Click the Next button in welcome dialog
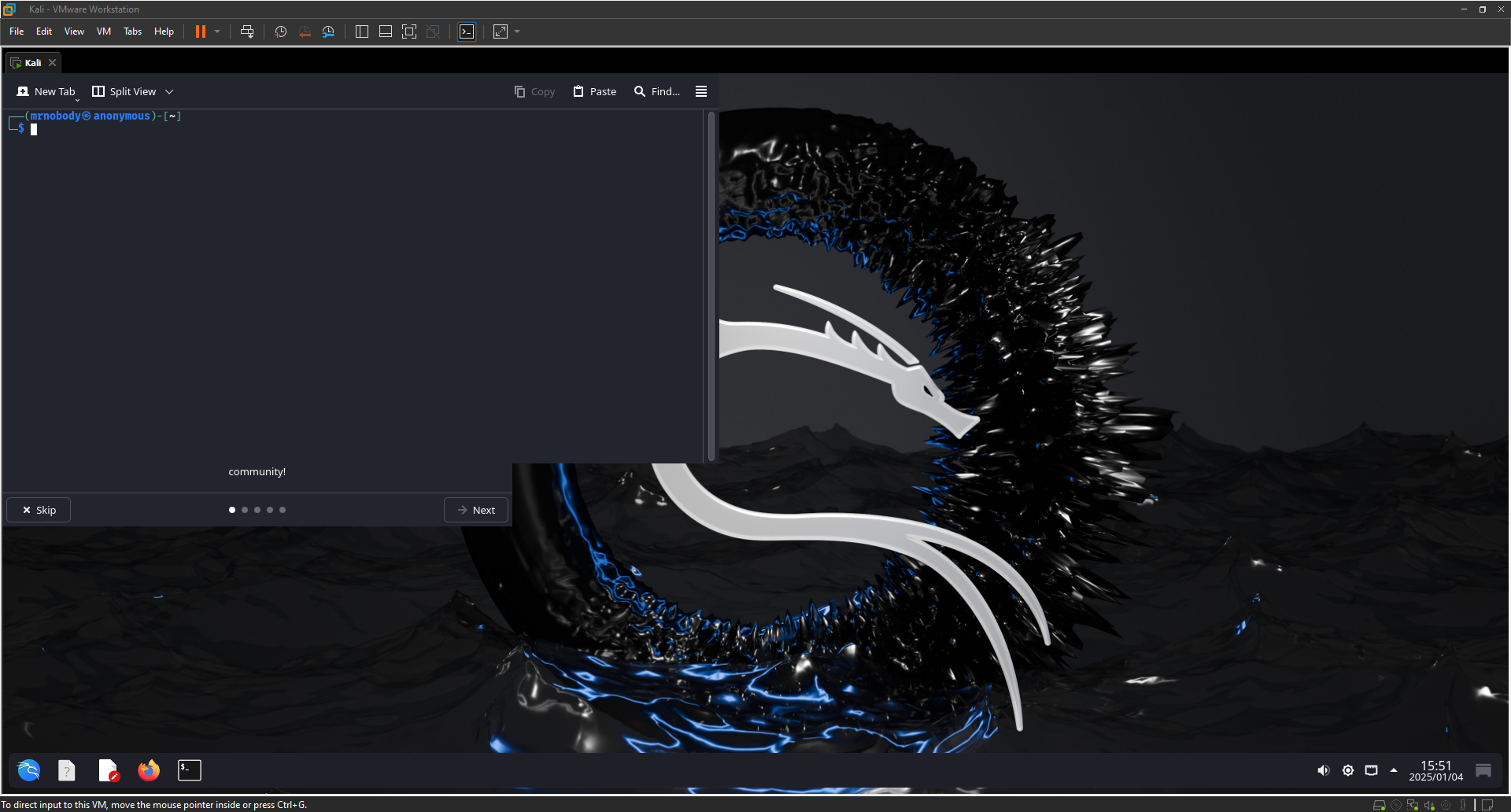The width and height of the screenshot is (1511, 812). click(x=476, y=510)
